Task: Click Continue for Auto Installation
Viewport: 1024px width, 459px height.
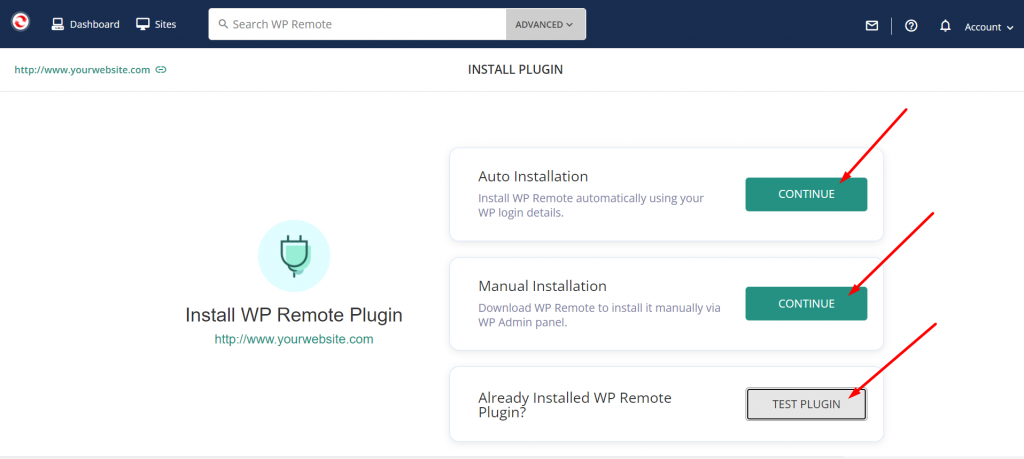Action: 806,194
